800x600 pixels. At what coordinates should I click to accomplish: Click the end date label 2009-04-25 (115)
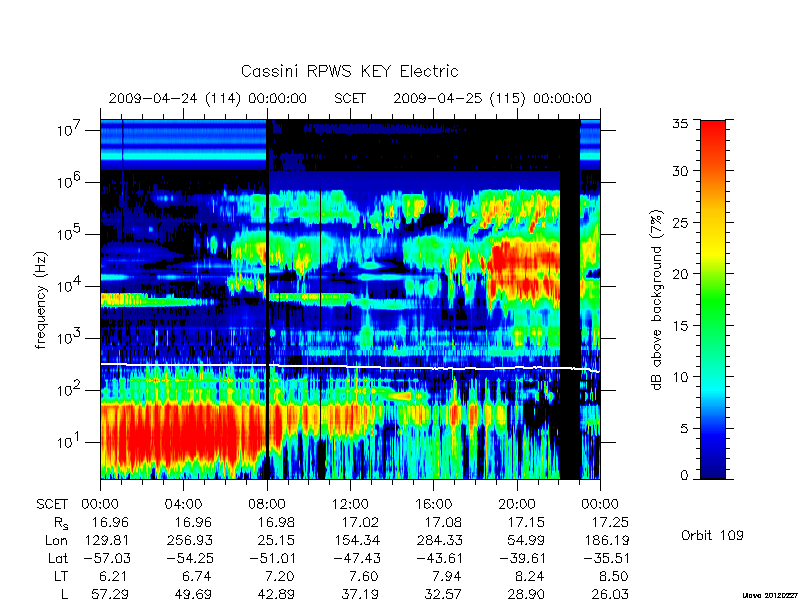(459, 98)
